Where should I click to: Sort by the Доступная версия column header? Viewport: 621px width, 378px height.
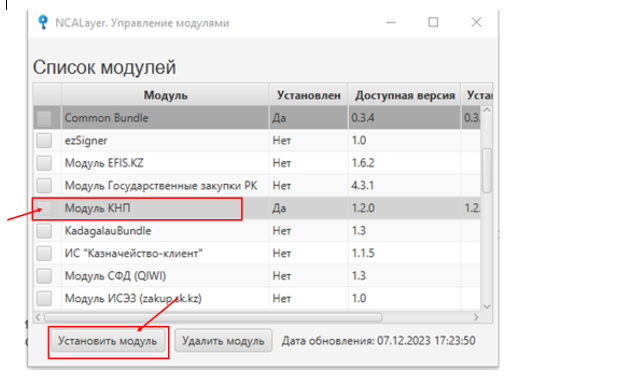[x=404, y=95]
